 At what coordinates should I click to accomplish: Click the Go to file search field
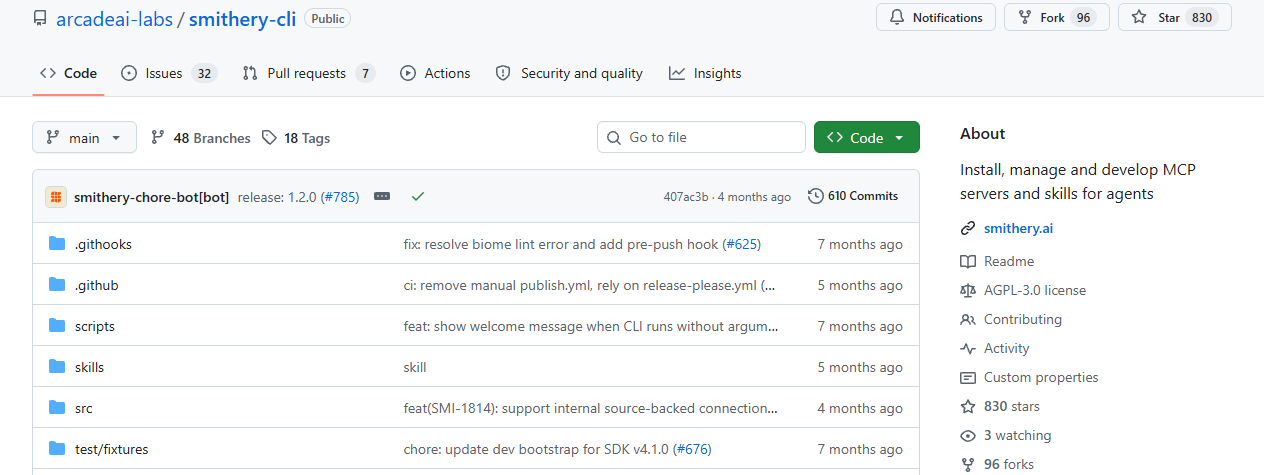pyautogui.click(x=702, y=138)
